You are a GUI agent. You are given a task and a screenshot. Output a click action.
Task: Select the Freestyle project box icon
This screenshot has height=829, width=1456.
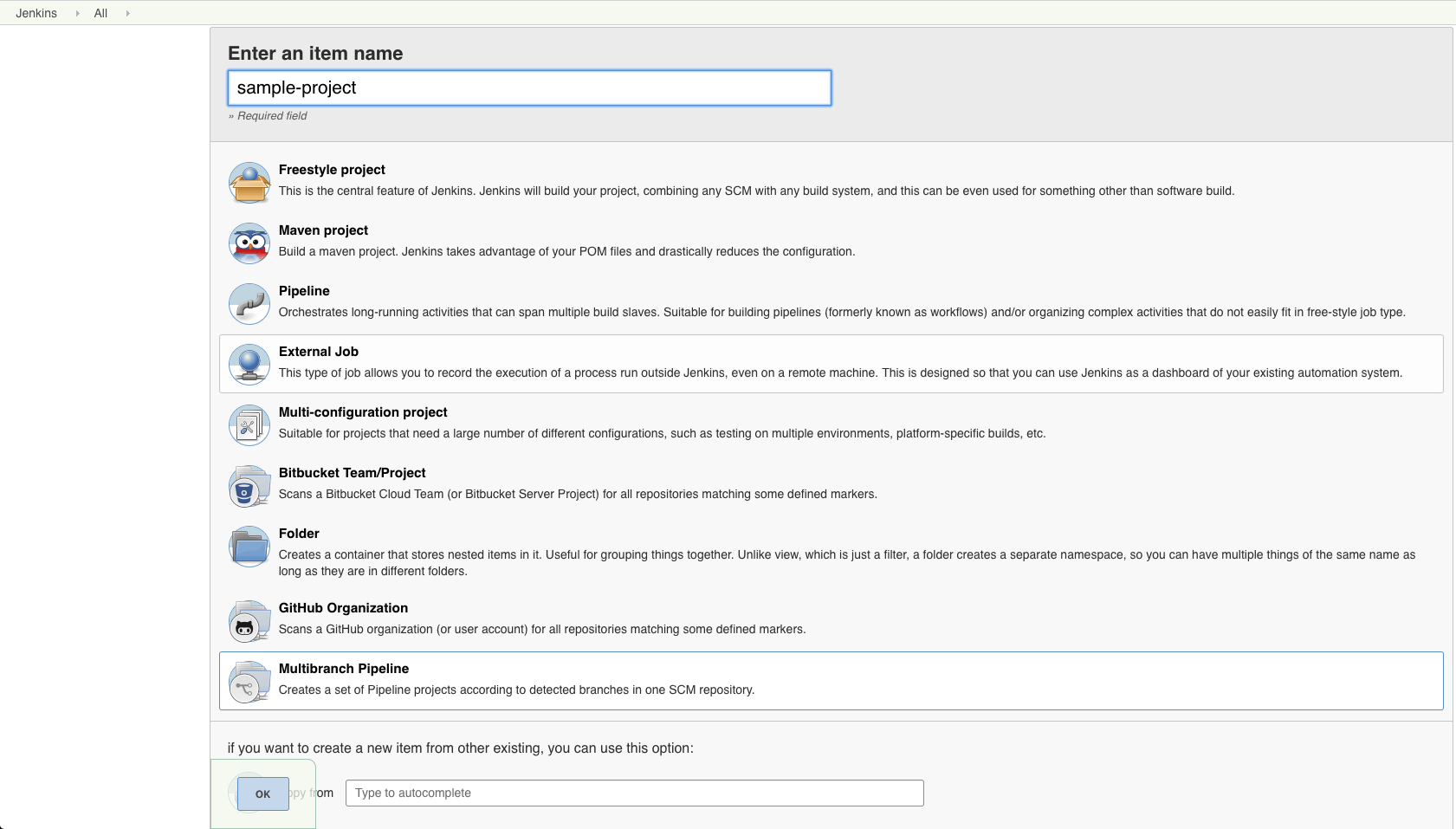click(249, 183)
